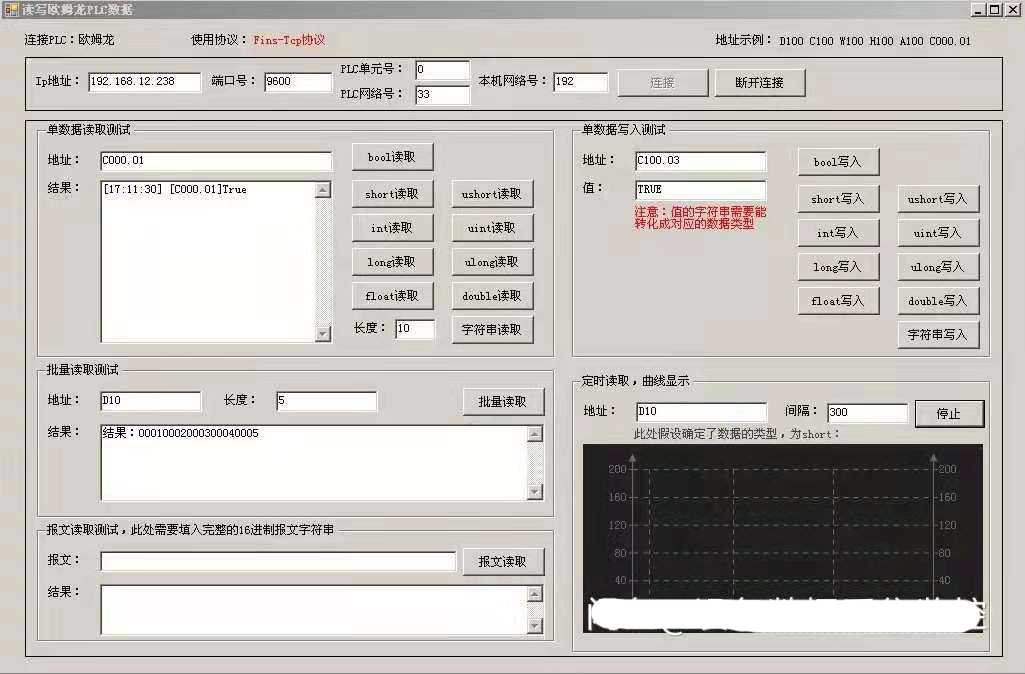Screen dimensions: 1025x674
Task: Click the 间隔 interval field showing 300
Action: pos(867,413)
